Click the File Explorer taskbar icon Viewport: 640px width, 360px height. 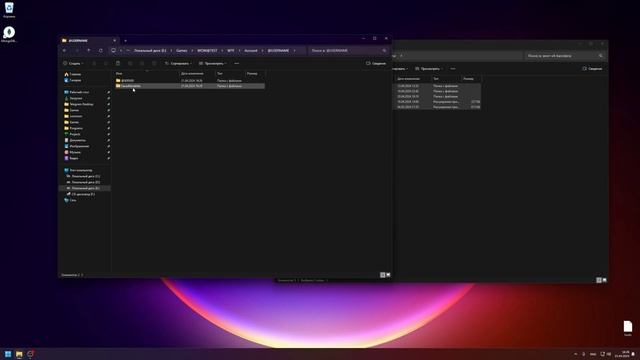point(19,354)
